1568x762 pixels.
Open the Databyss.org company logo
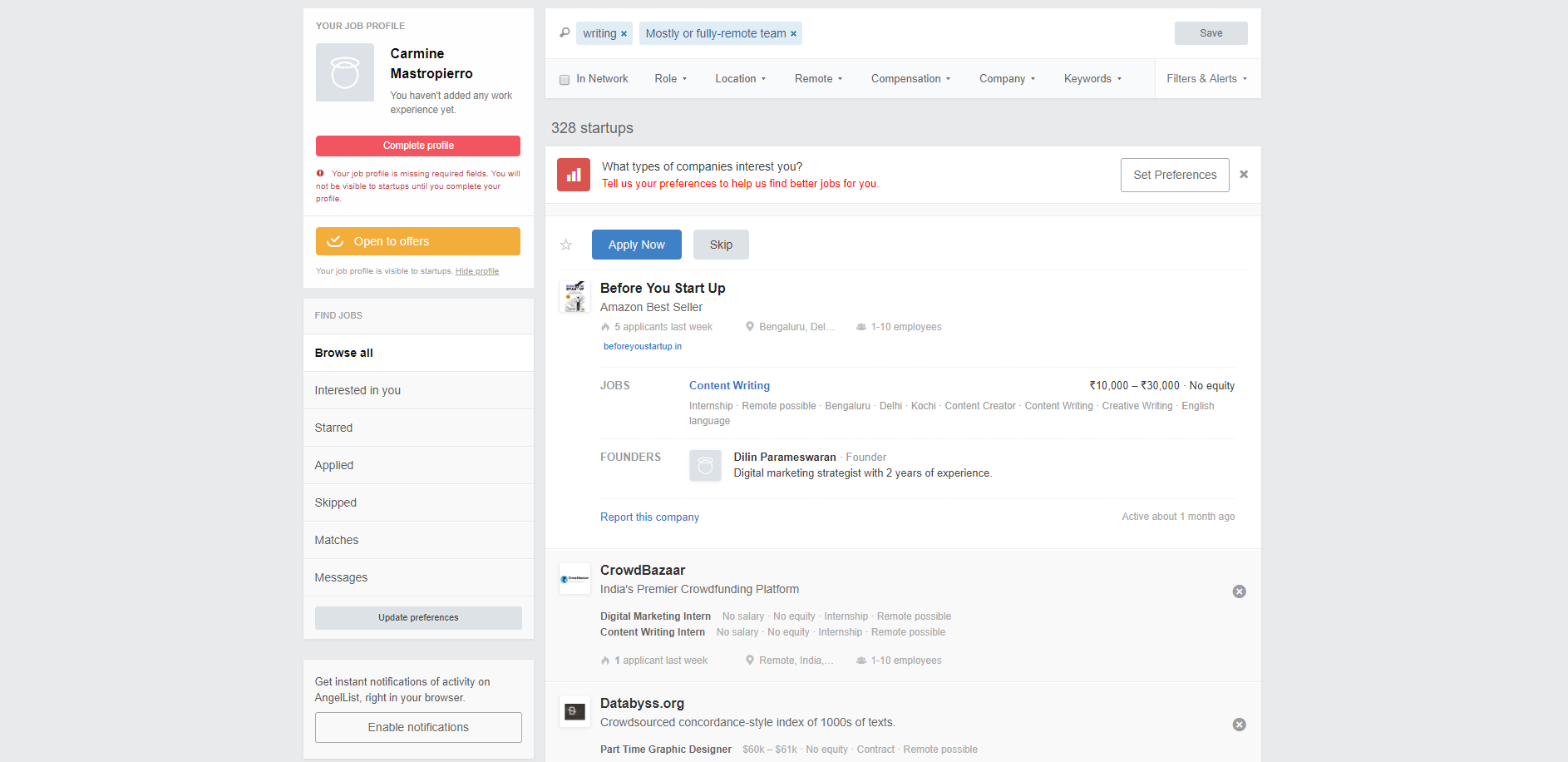[574, 711]
